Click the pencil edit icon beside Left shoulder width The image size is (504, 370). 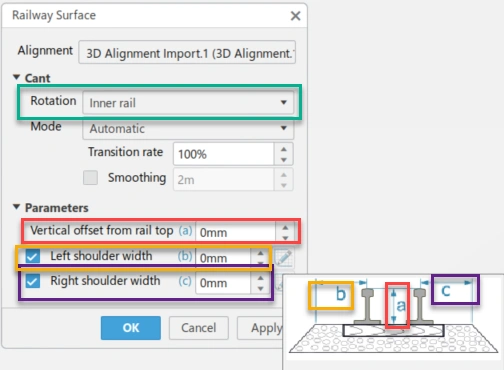click(x=284, y=258)
